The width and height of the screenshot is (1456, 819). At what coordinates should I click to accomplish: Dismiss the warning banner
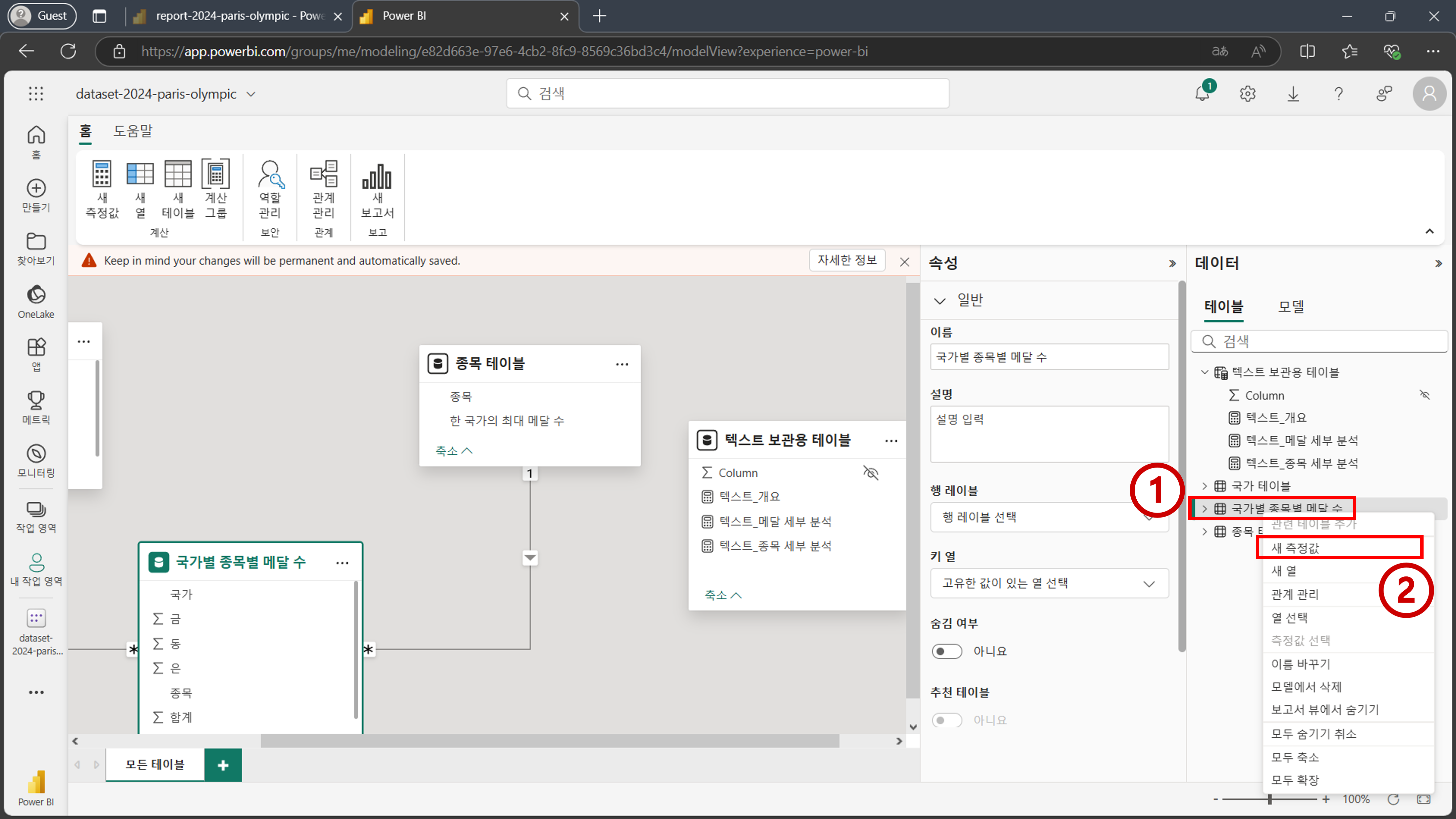click(904, 262)
